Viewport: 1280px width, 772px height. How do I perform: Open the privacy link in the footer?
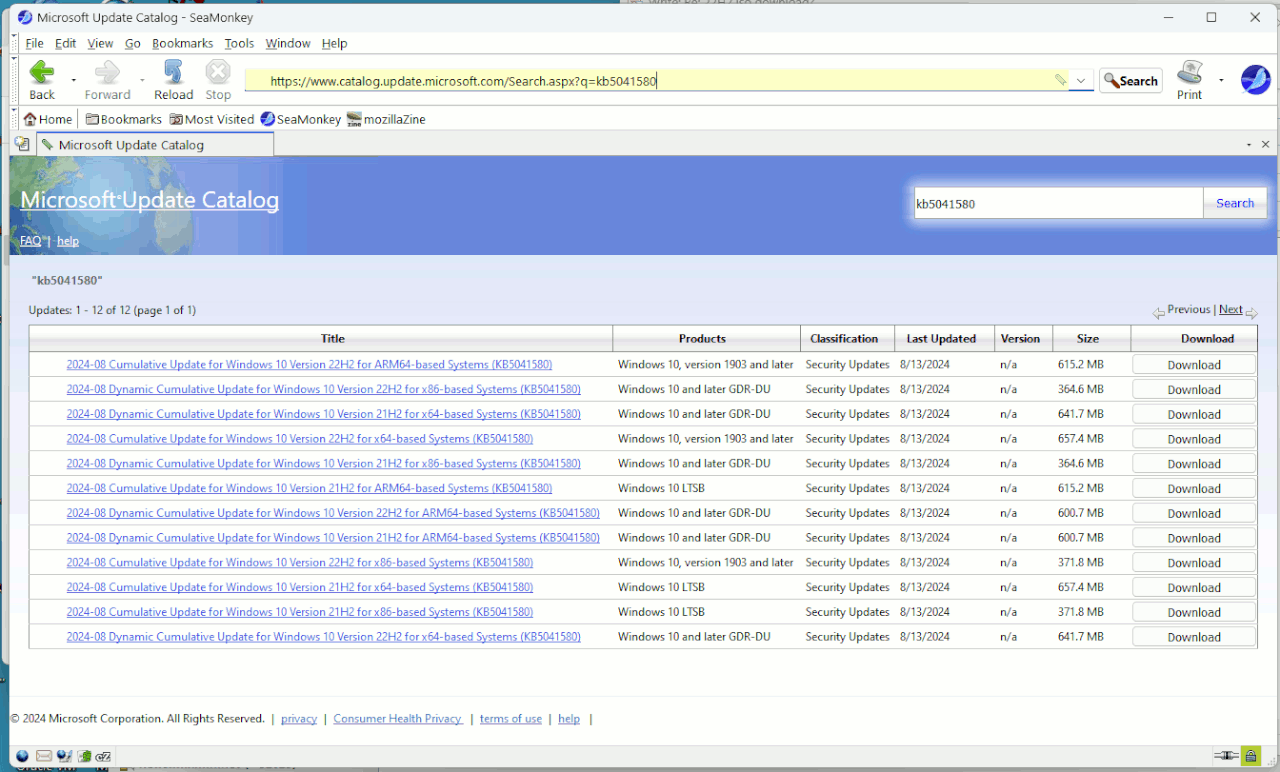(299, 719)
